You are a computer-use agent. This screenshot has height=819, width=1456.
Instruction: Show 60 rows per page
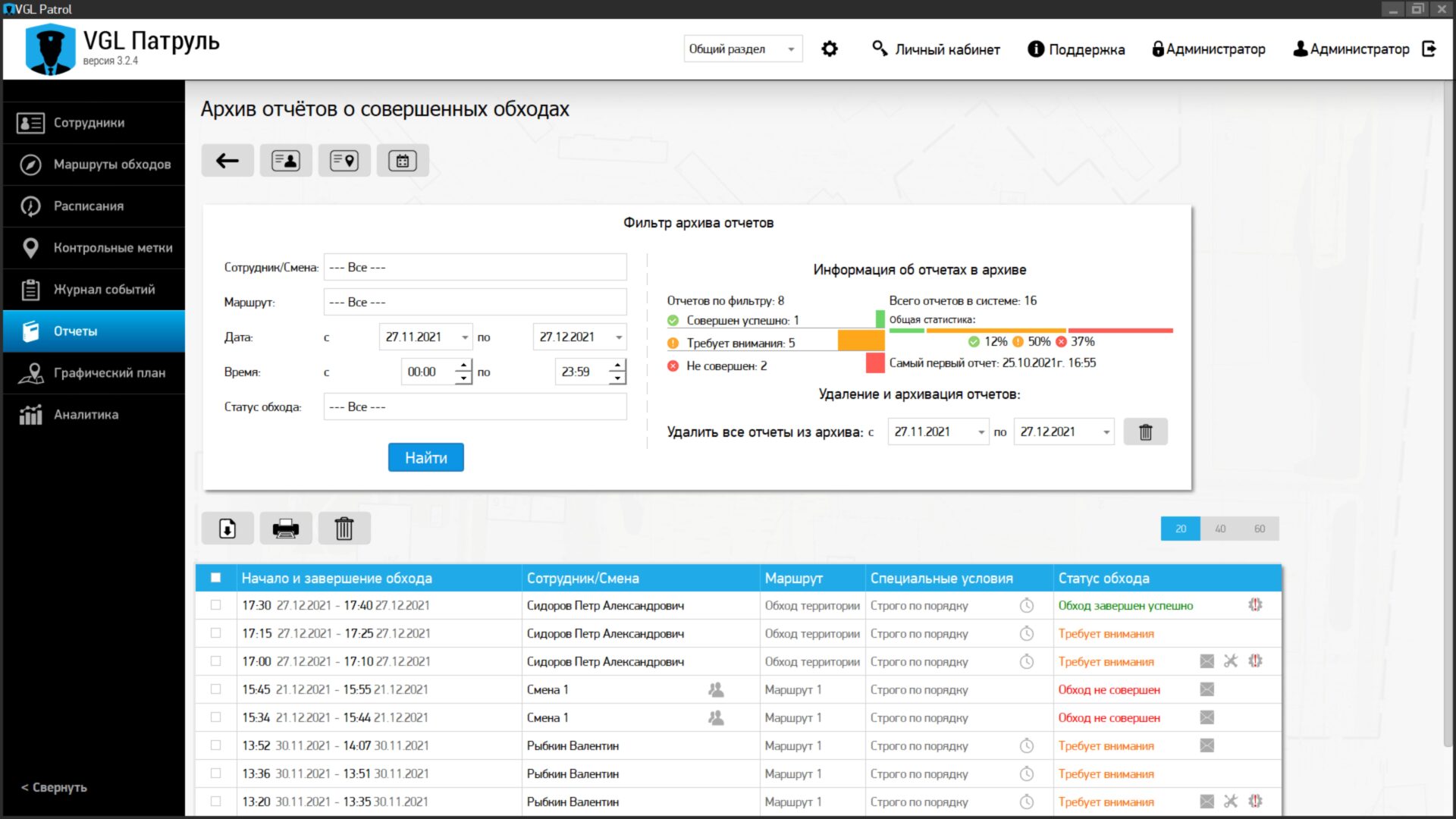coord(1260,529)
